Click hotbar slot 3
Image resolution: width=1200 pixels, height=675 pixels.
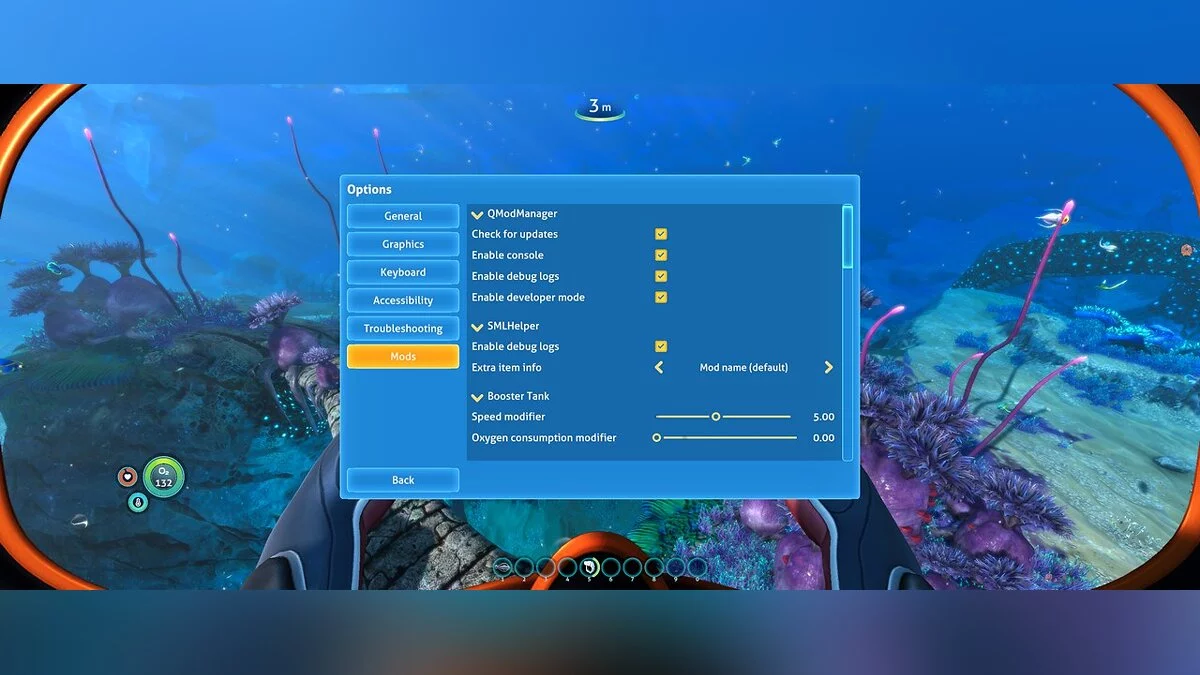546,567
